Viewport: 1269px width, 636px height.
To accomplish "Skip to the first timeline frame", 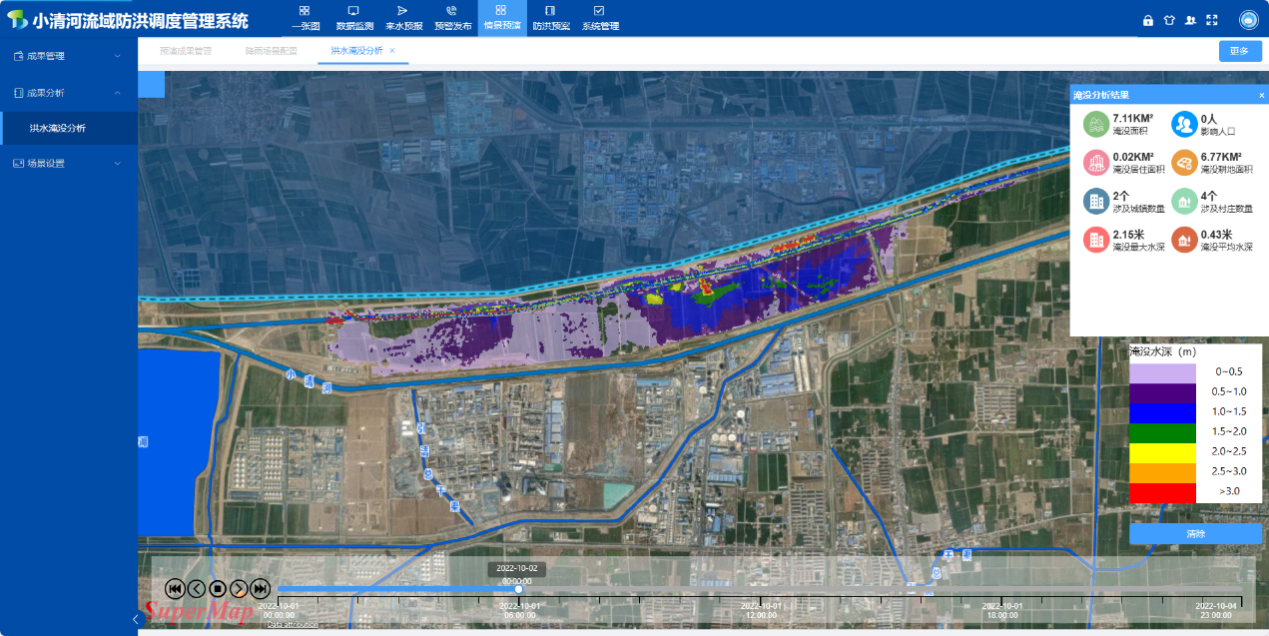I will (174, 589).
